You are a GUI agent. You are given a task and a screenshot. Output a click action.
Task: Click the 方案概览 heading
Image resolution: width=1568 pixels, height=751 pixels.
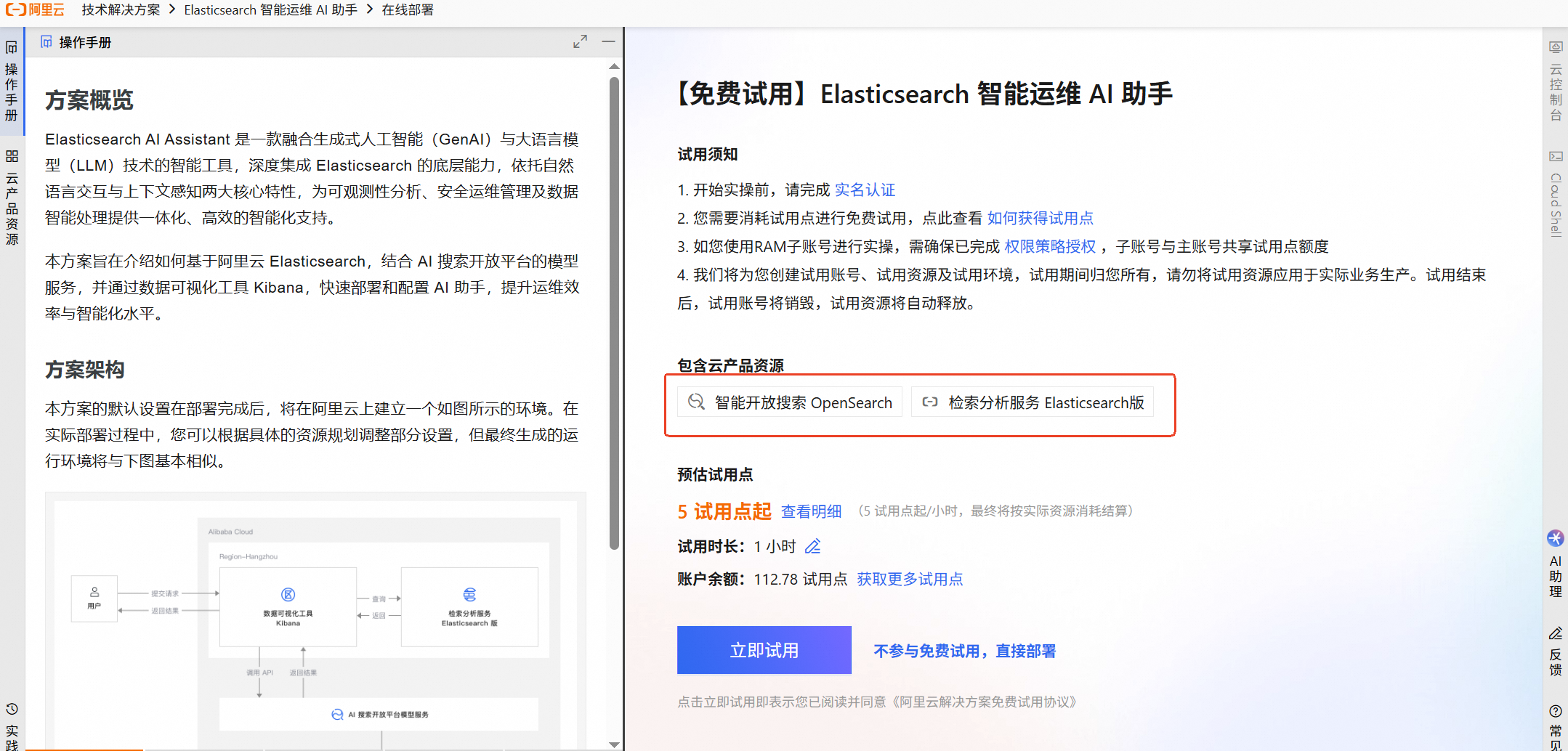pyautogui.click(x=89, y=100)
